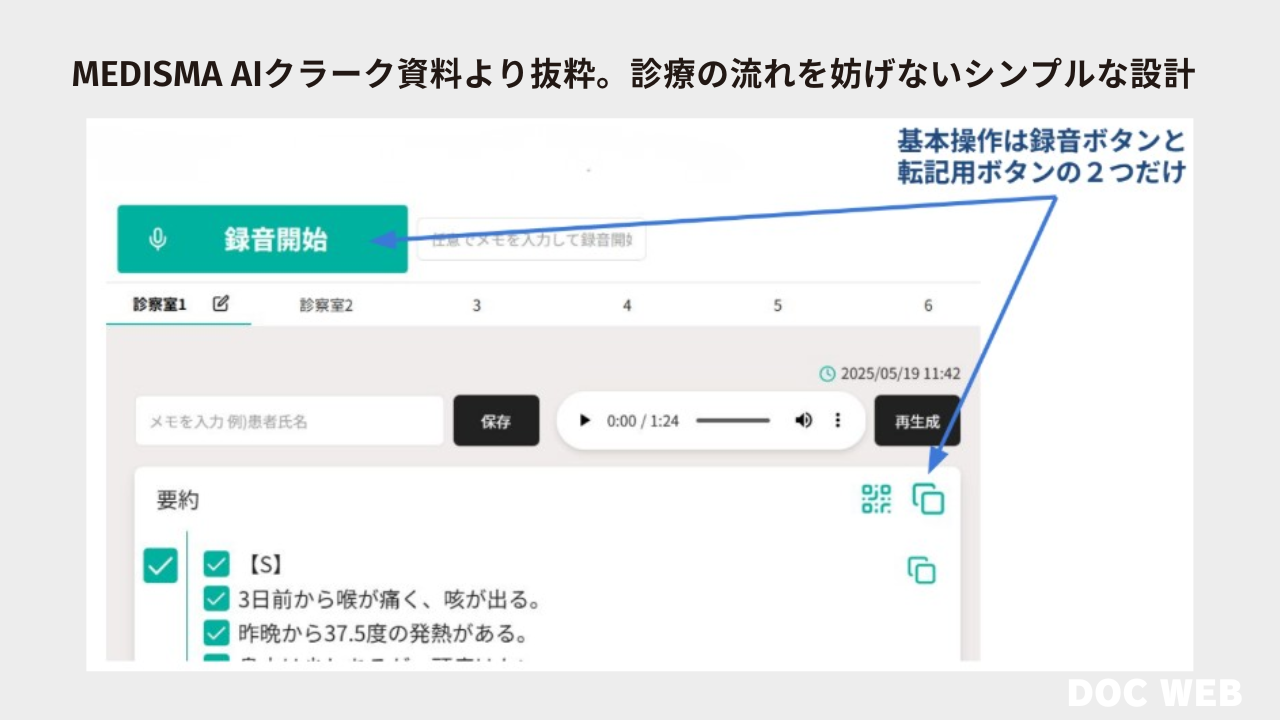Switch to the 診察室2 tab
1280x720 pixels.
point(326,306)
